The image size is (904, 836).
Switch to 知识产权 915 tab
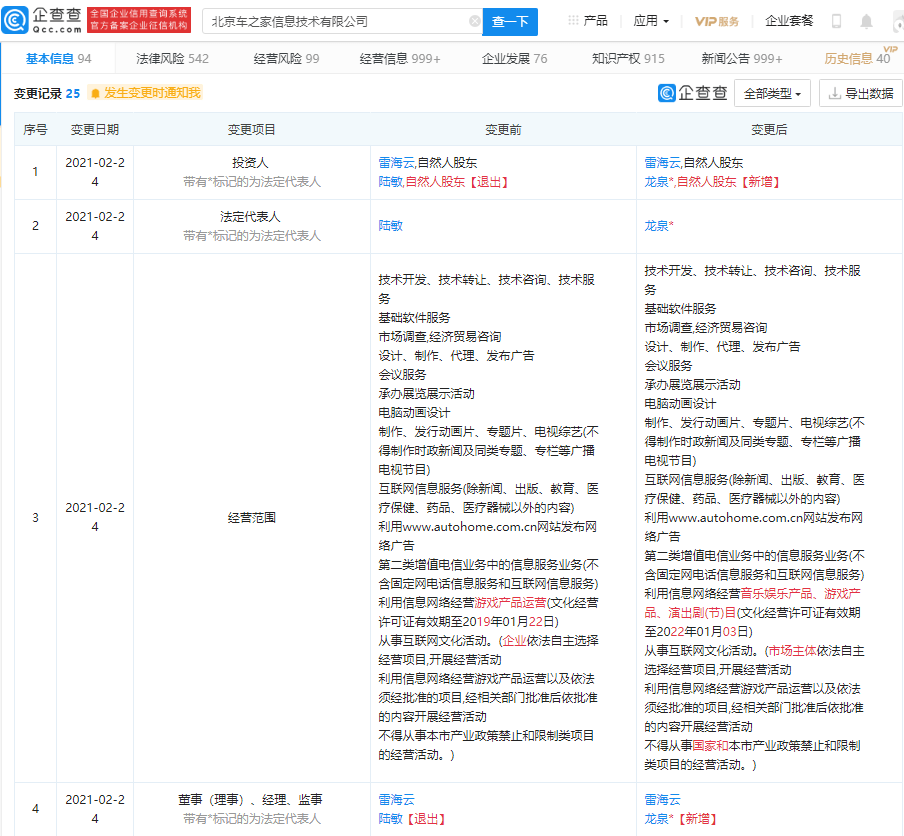[x=628, y=59]
